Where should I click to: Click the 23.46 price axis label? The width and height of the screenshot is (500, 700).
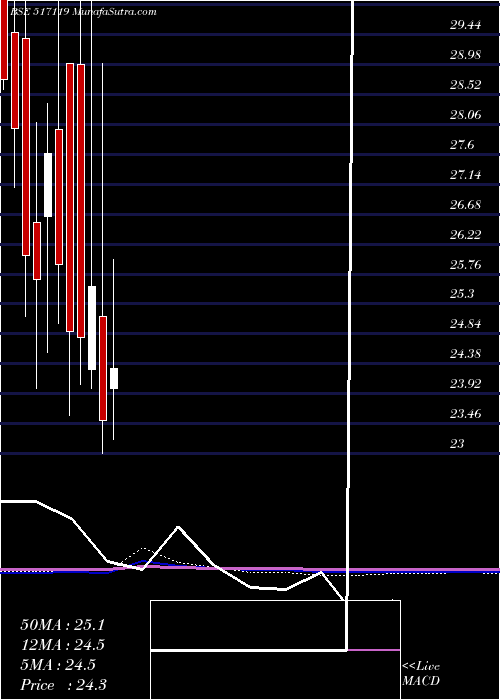[x=465, y=414]
